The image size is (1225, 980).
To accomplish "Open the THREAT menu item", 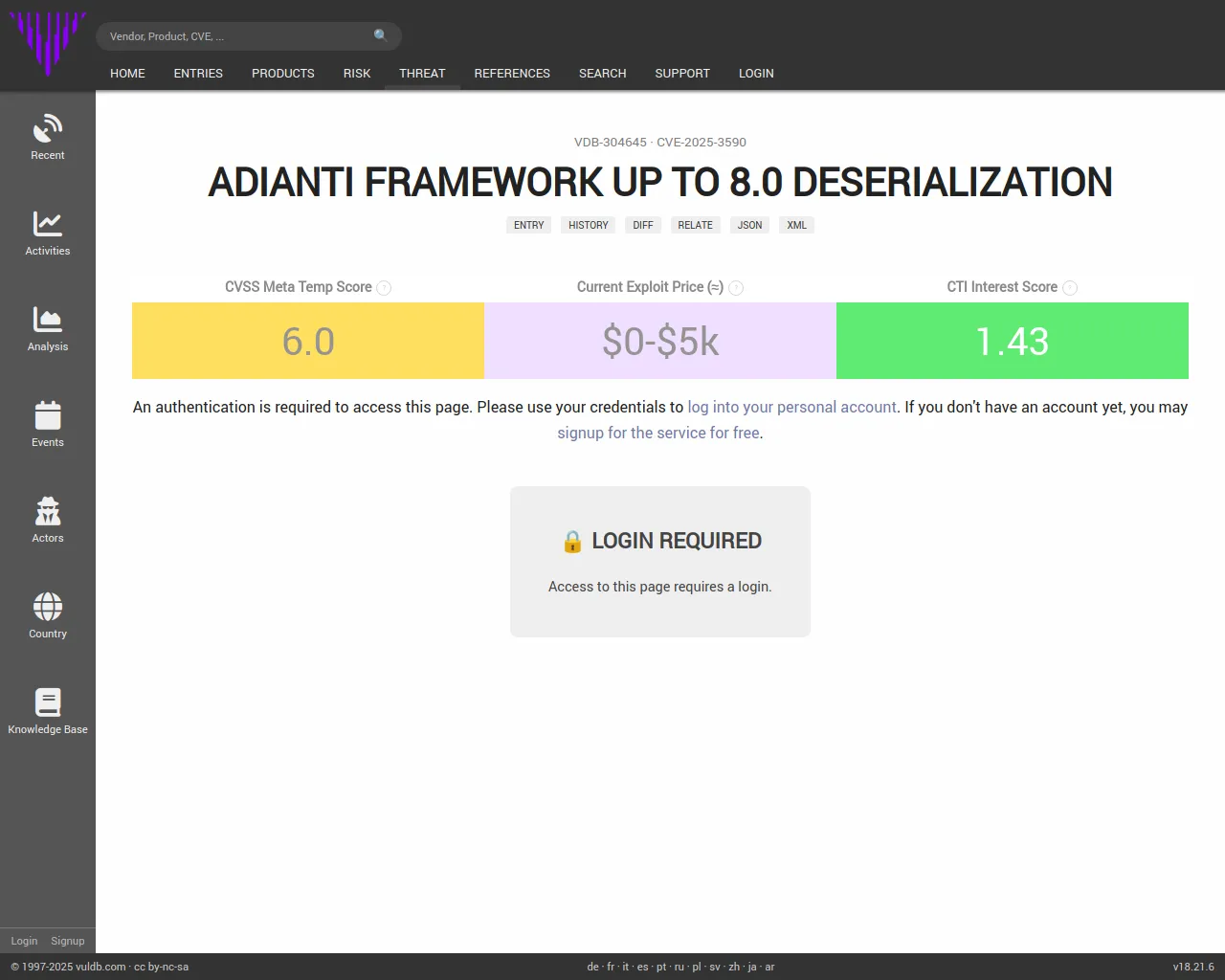I will click(x=422, y=74).
